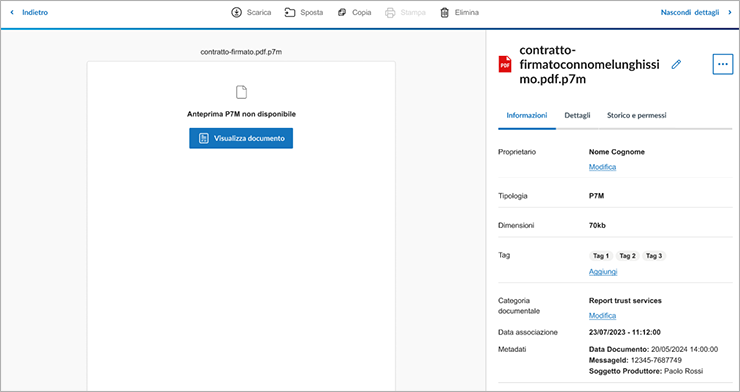
Task: Click the MessageId 12345-7687749 metadata line
Action: [x=635, y=360]
